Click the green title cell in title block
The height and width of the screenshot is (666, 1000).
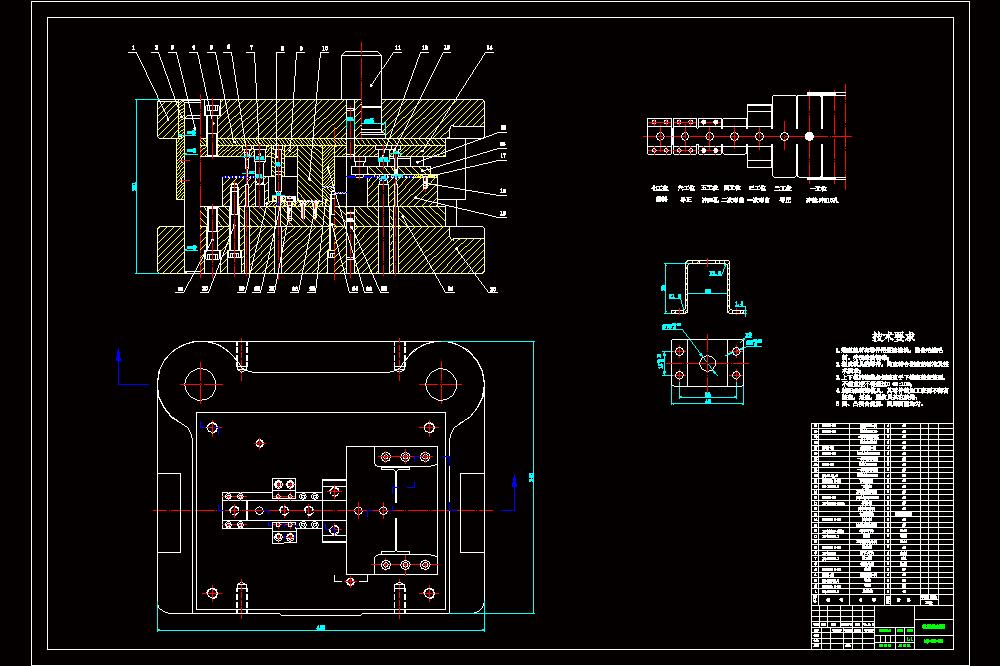pos(934,626)
